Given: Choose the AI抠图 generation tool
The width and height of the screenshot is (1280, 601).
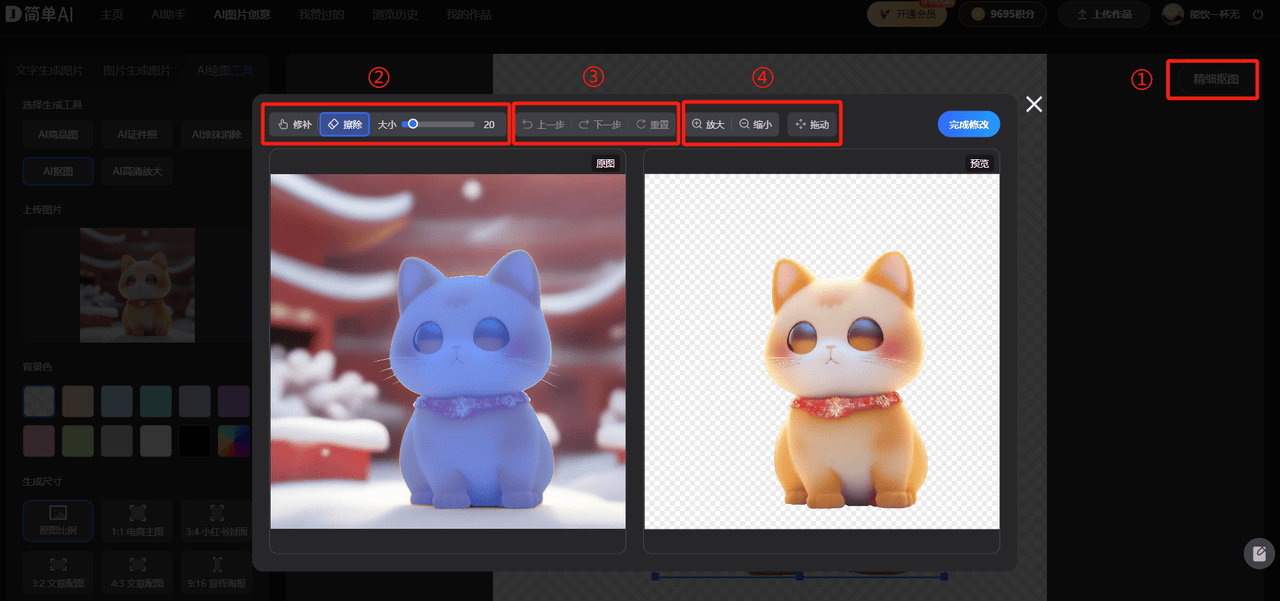Looking at the screenshot, I should coord(58,171).
